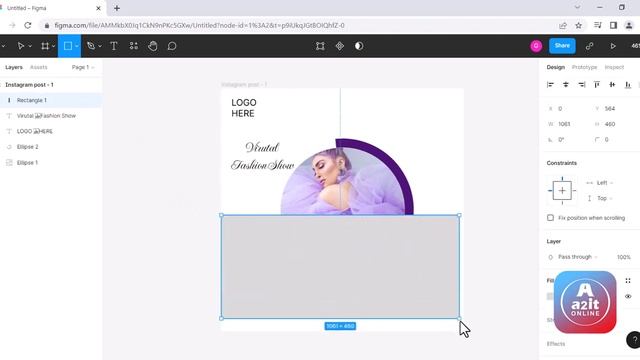Select the Move tool arrow
640x360 pixels.
(x=20, y=46)
